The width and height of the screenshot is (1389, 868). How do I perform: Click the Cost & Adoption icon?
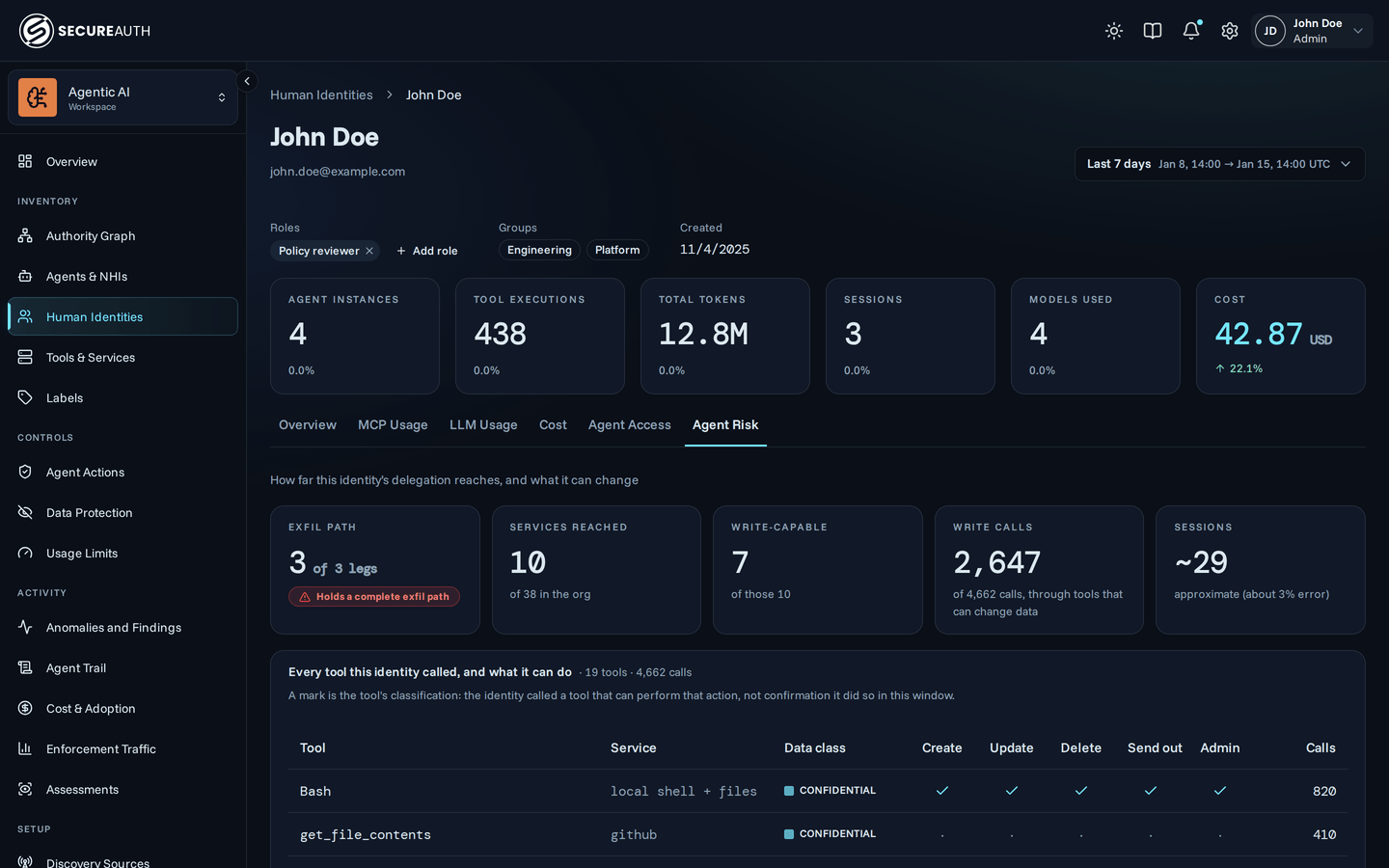point(25,708)
